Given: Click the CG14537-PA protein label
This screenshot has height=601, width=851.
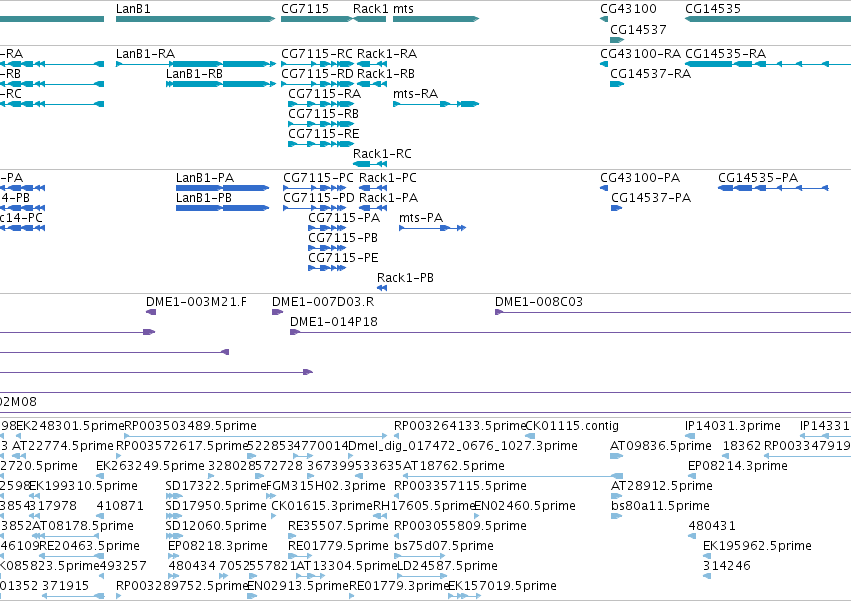Looking at the screenshot, I should (651, 198).
